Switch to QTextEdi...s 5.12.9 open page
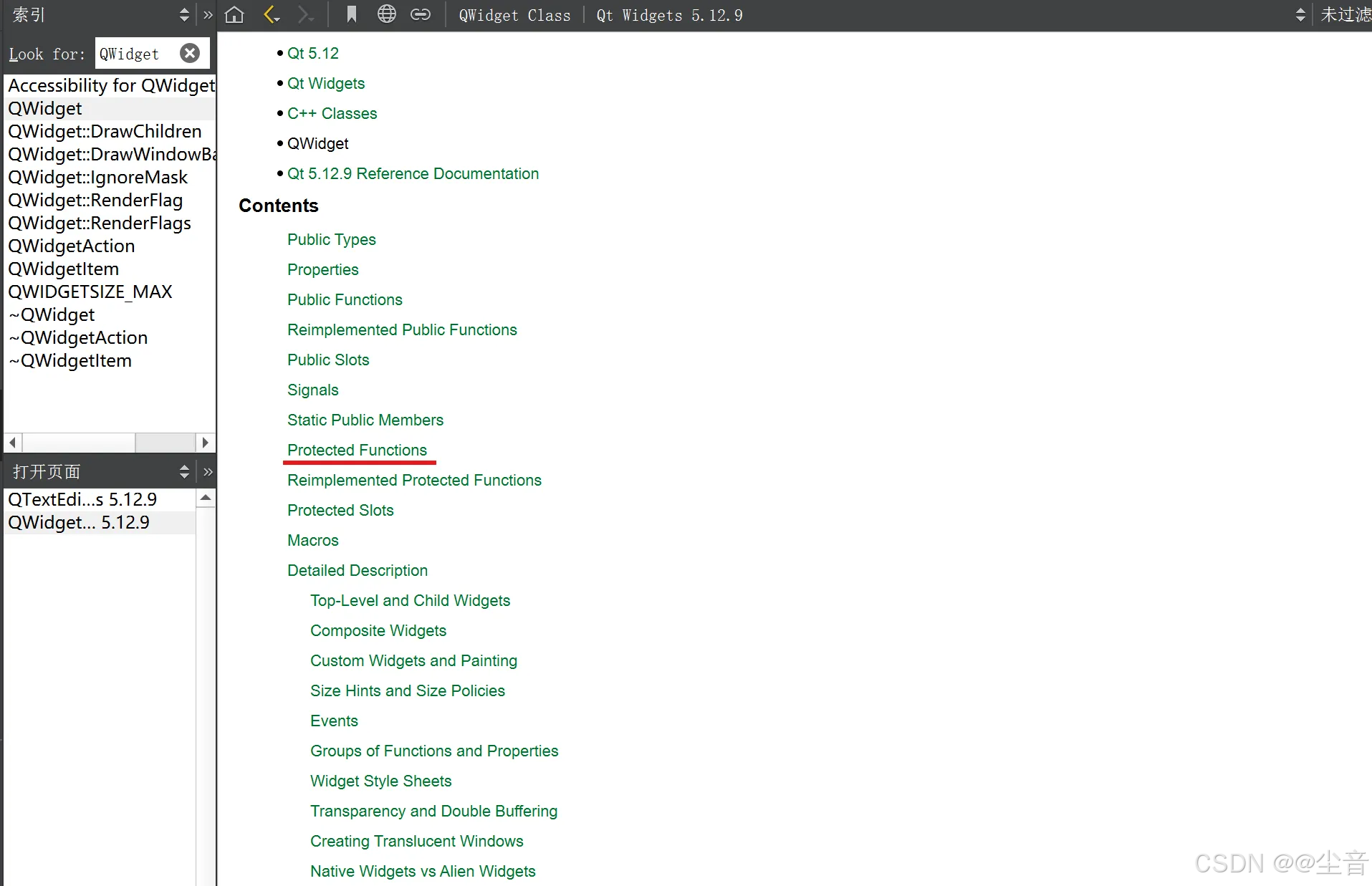The height and width of the screenshot is (886, 1372). click(100, 499)
